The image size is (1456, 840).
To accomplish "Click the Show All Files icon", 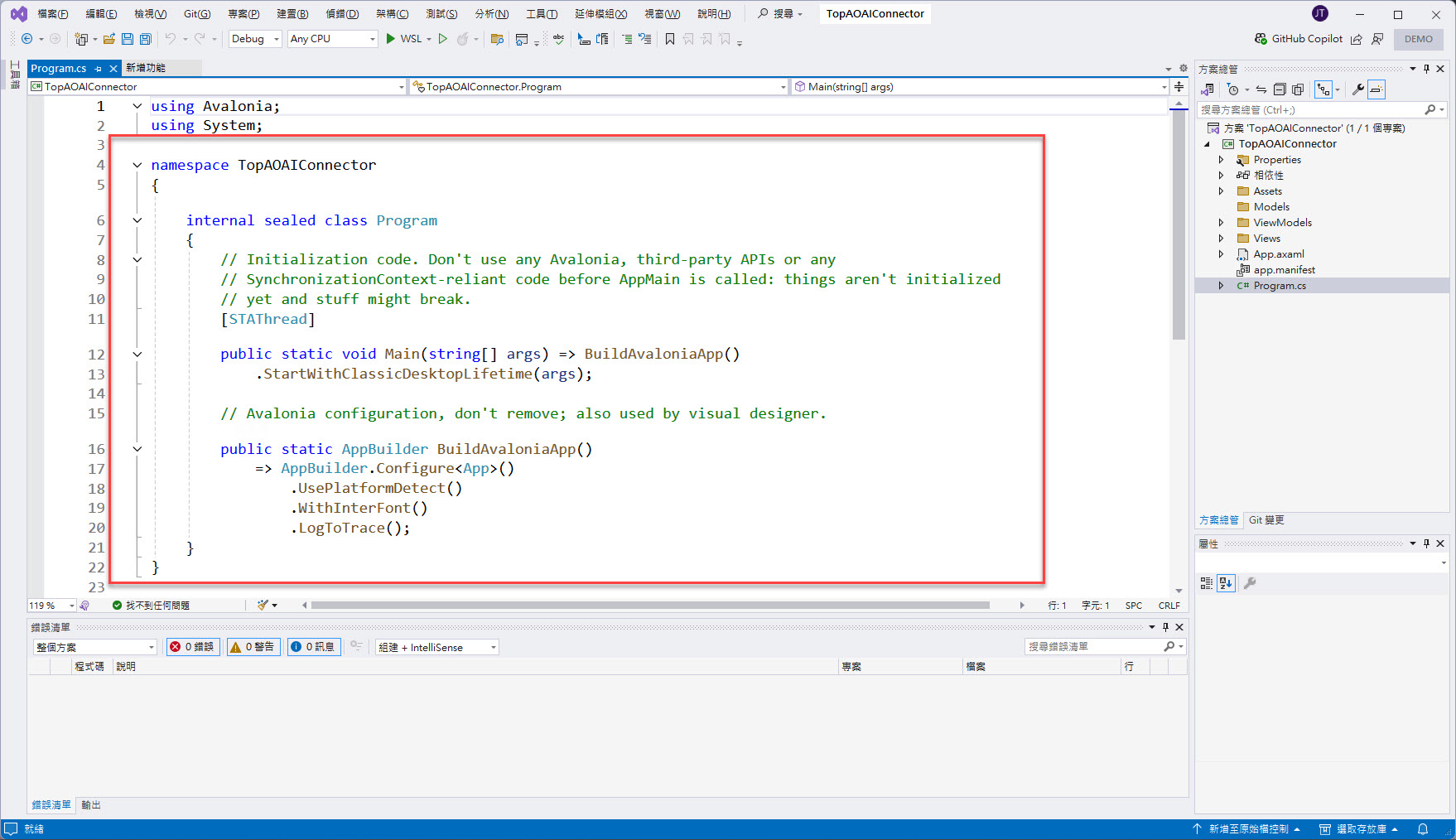I will [1298, 89].
